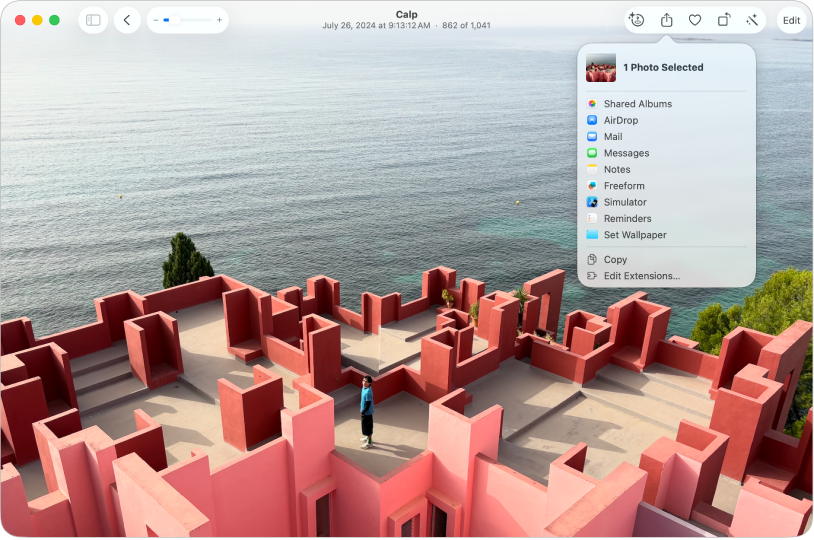Rotate the photo using rotate icon
The image size is (814, 540).
click(723, 20)
